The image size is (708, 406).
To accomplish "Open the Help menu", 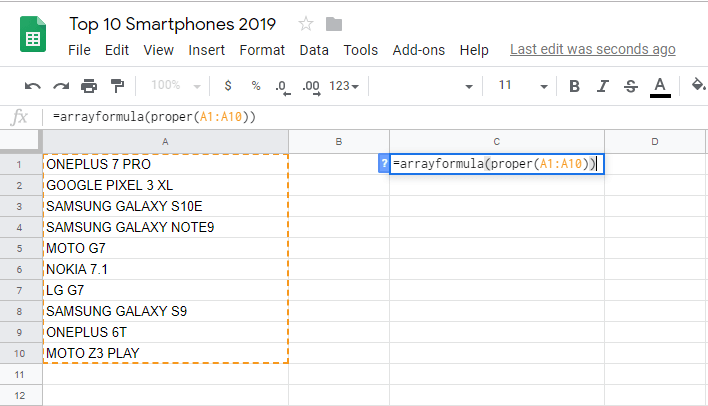I will (474, 50).
